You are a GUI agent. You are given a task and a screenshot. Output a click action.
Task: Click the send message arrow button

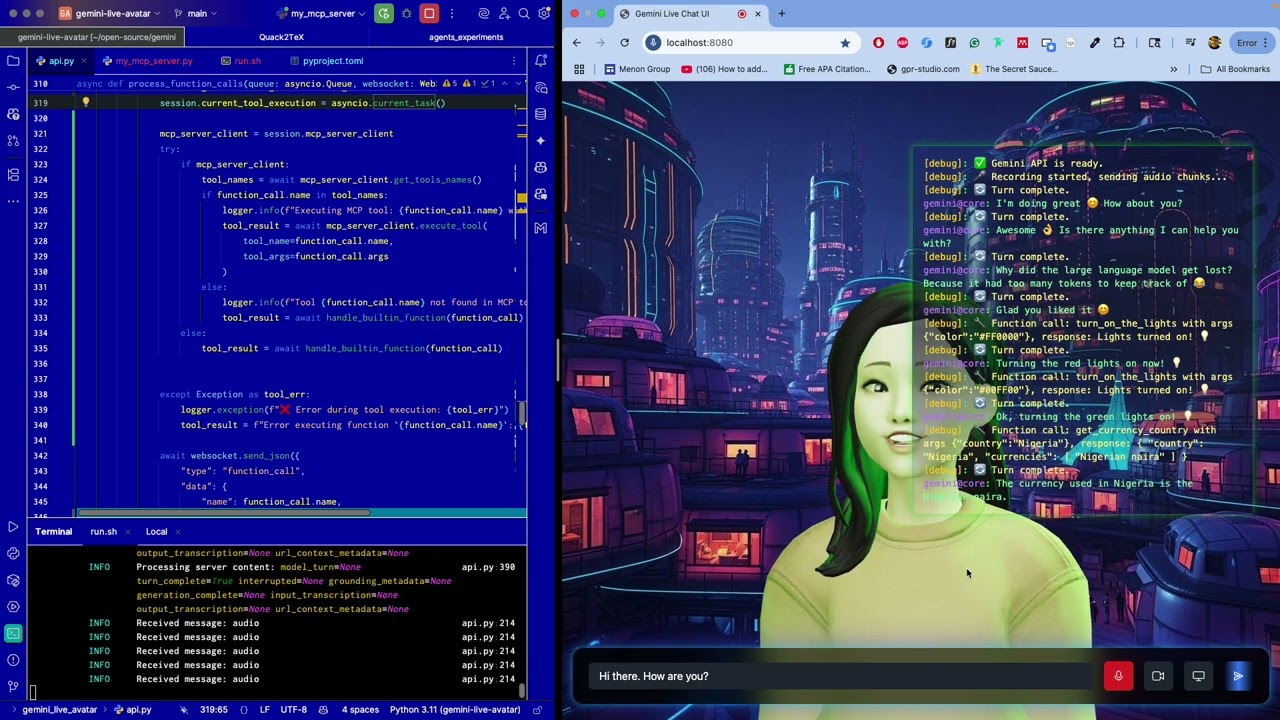1238,676
